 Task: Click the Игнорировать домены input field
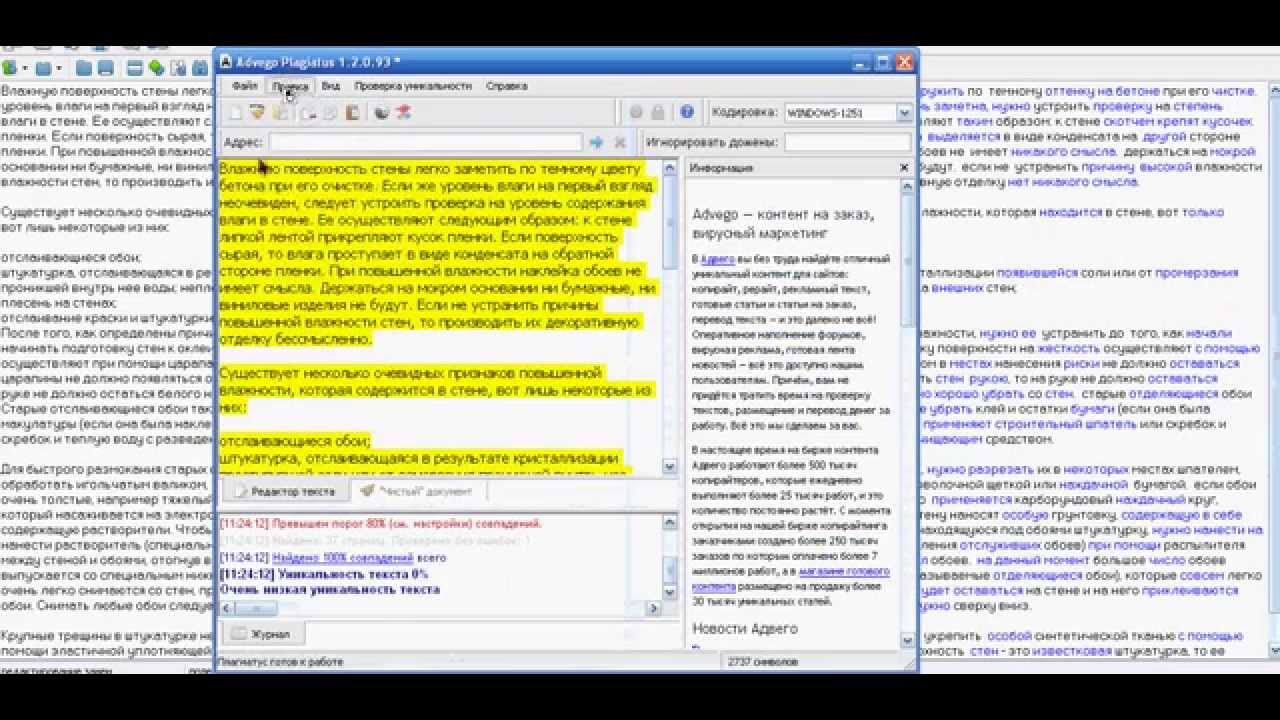(x=850, y=143)
